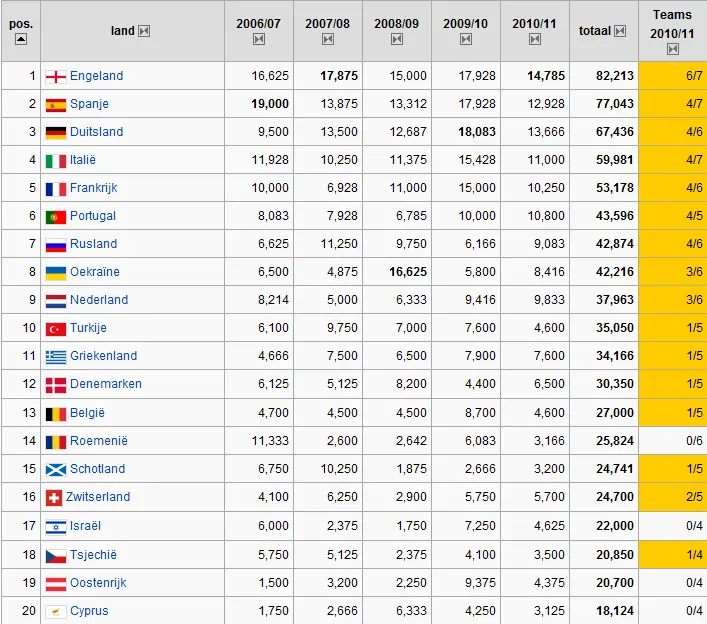Click the Russian flag icon

point(56,245)
